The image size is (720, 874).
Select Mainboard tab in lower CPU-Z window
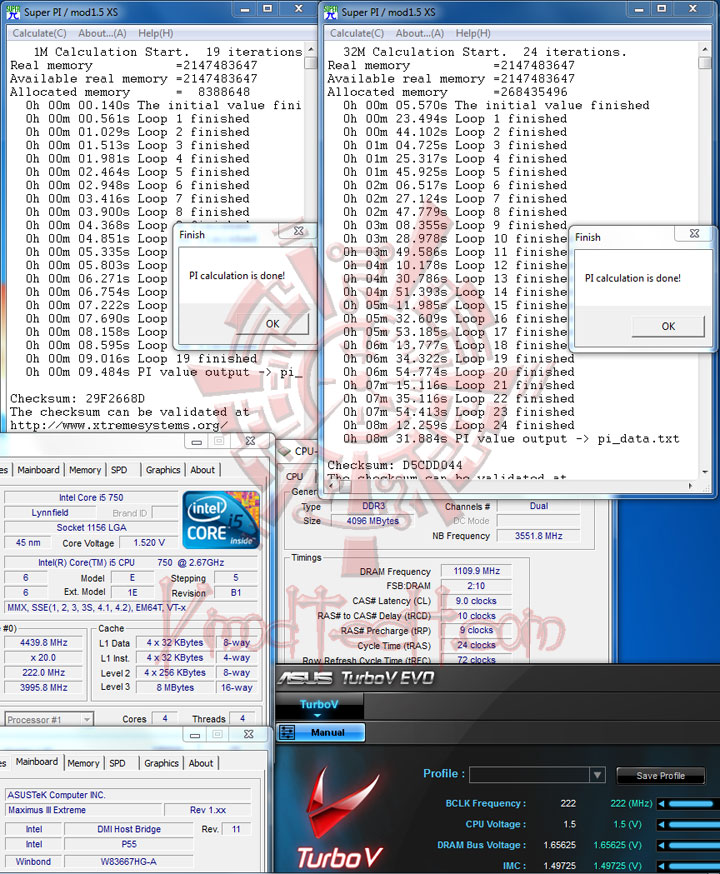tap(36, 761)
